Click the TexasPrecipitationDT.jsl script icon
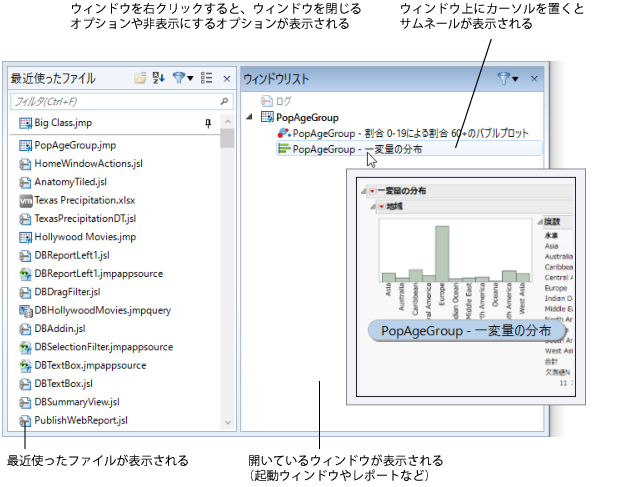 pos(25,219)
